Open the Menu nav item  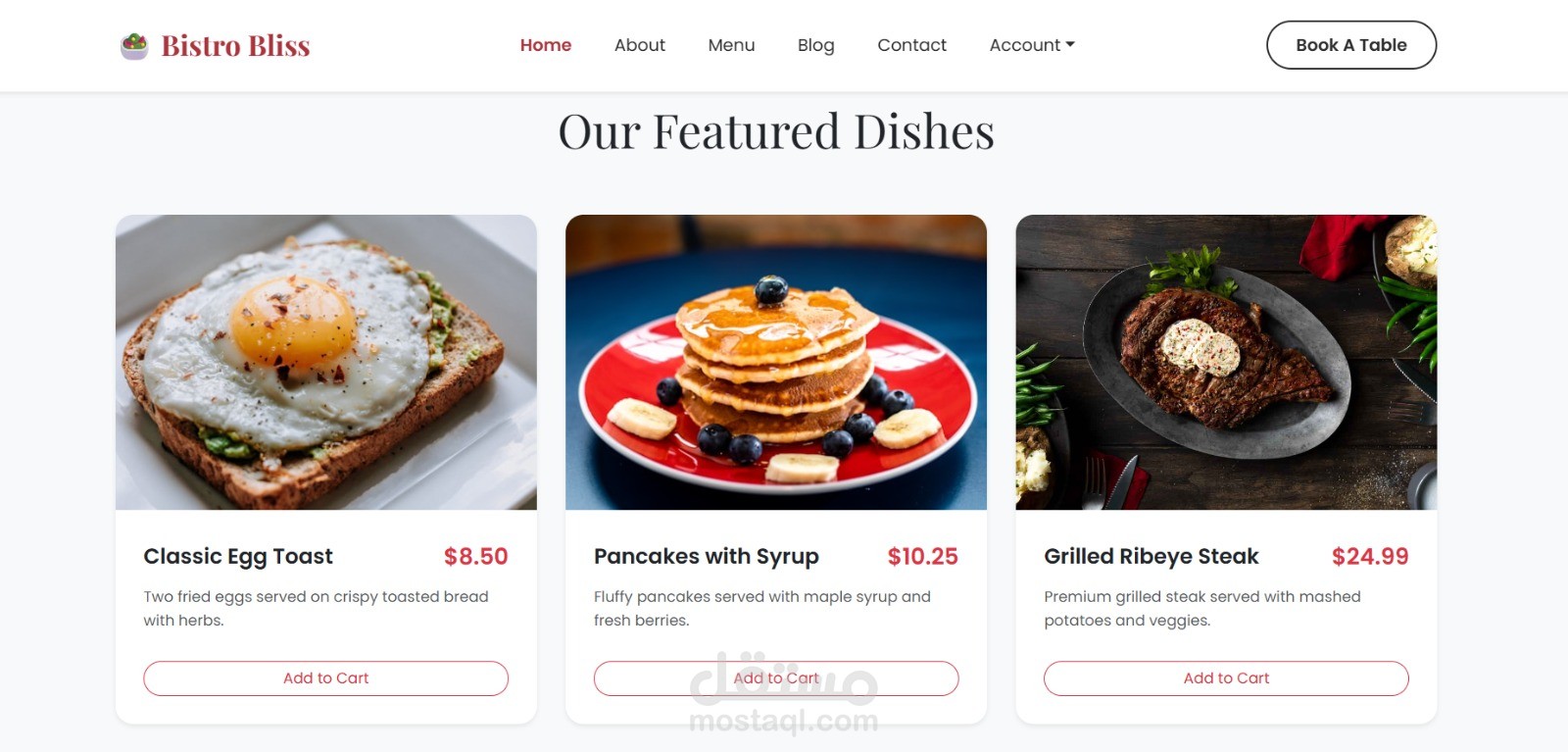[731, 45]
